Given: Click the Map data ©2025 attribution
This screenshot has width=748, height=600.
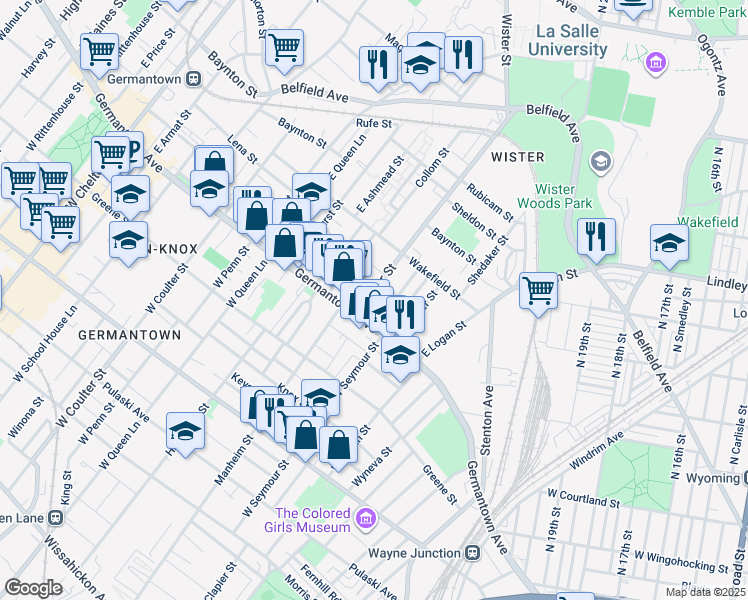Looking at the screenshot, I should (x=706, y=593).
